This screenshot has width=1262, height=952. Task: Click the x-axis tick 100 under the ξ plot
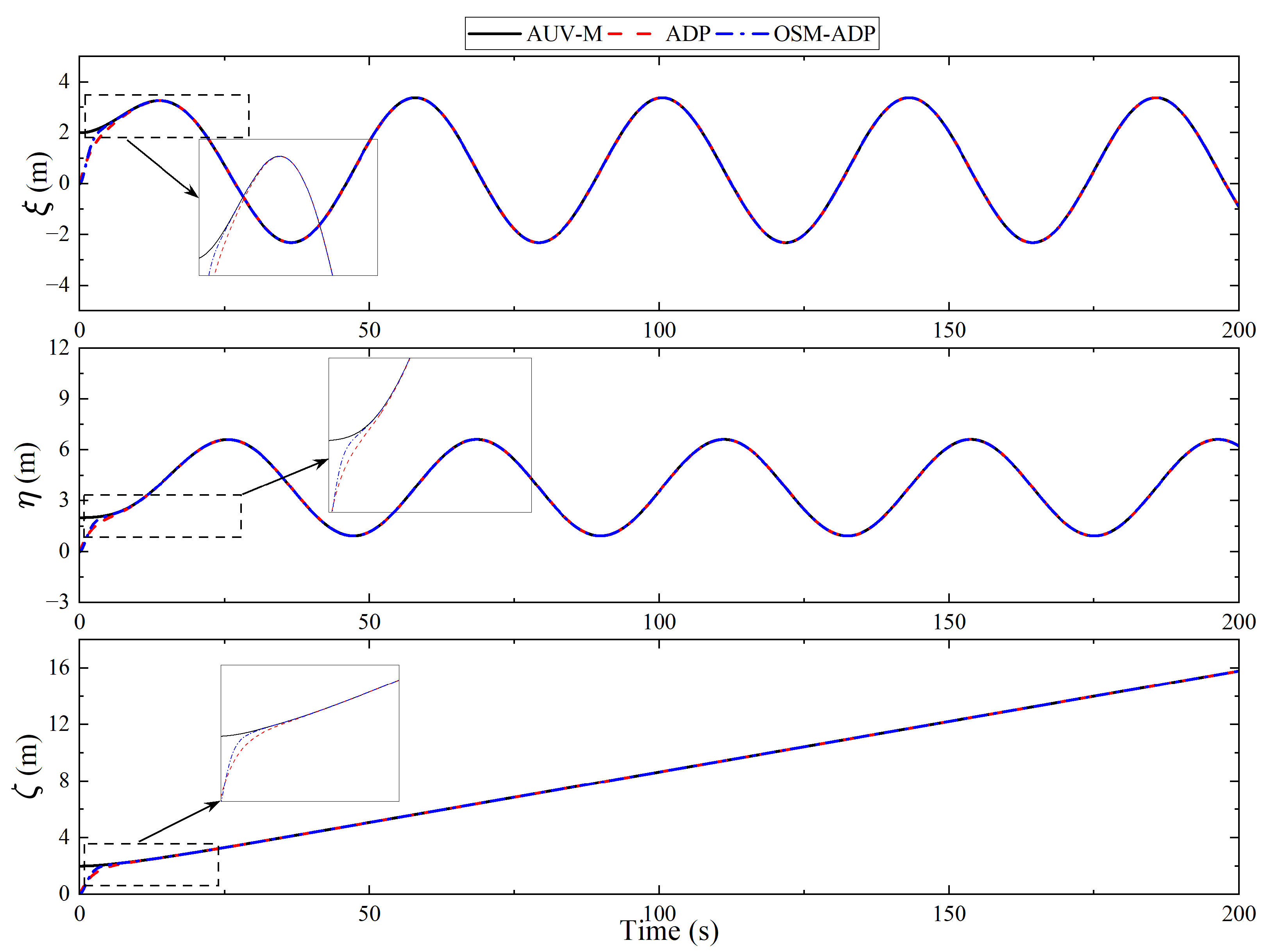click(x=660, y=330)
